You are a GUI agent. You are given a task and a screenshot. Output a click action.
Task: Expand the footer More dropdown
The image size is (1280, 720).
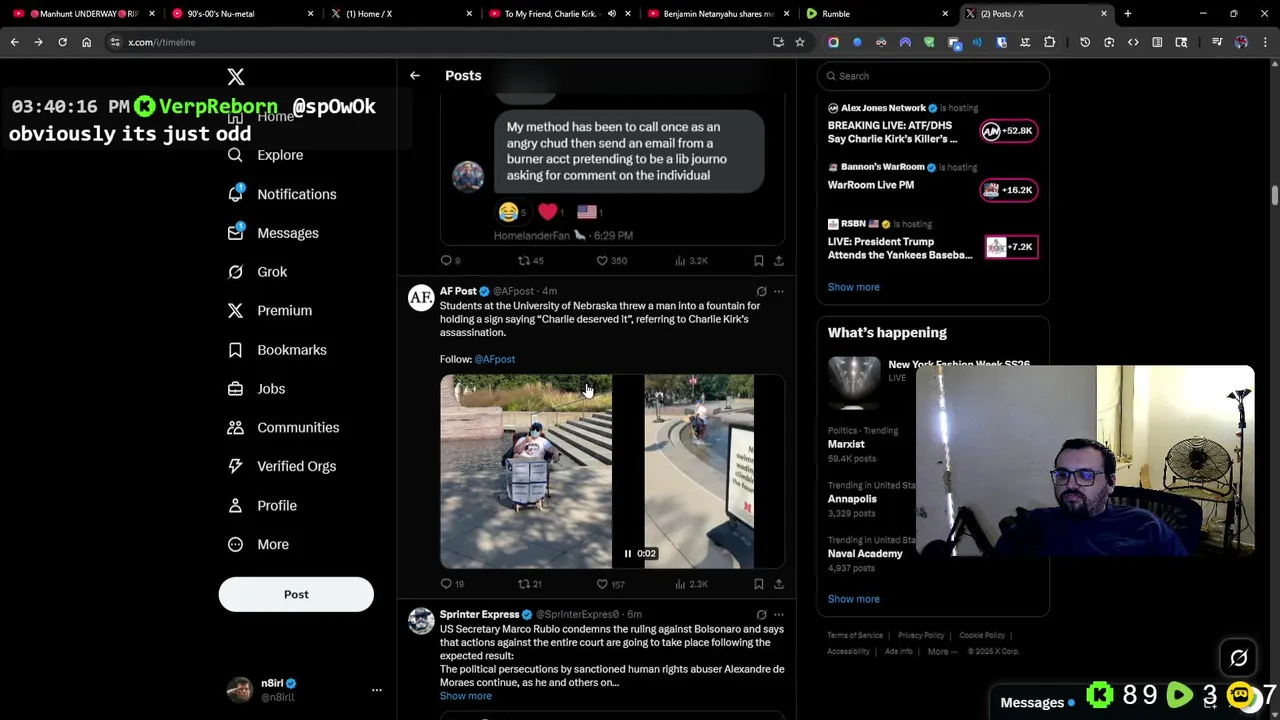point(944,652)
